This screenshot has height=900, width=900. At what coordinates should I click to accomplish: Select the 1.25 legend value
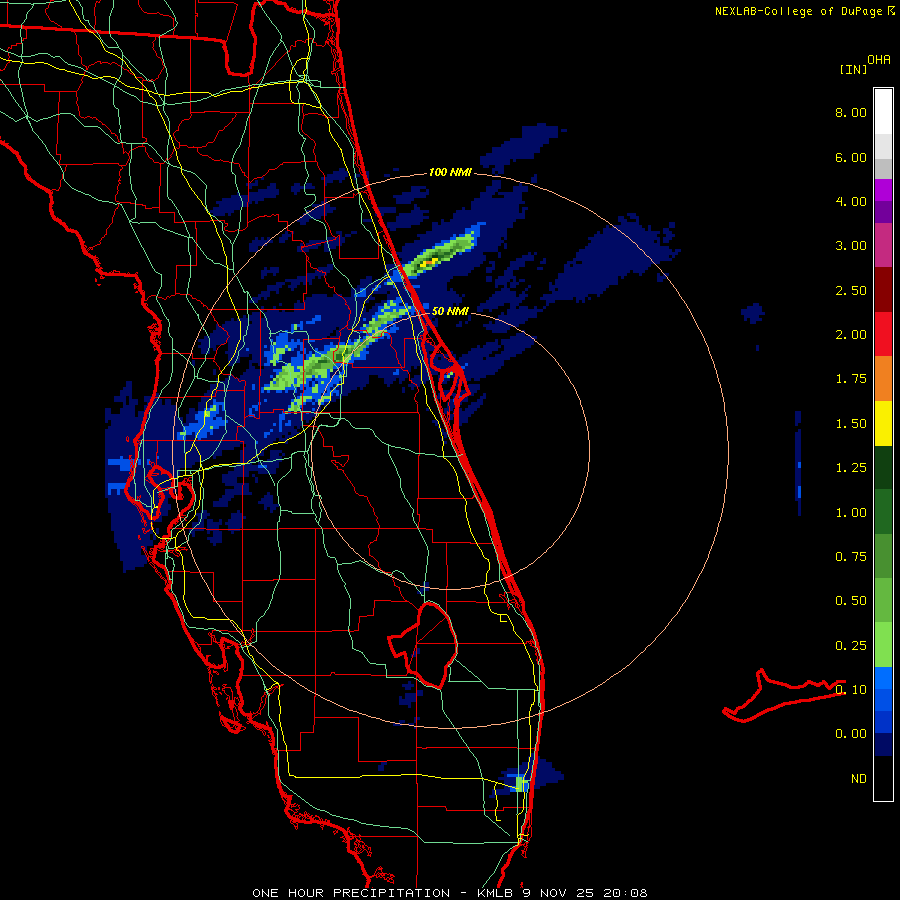(x=851, y=468)
